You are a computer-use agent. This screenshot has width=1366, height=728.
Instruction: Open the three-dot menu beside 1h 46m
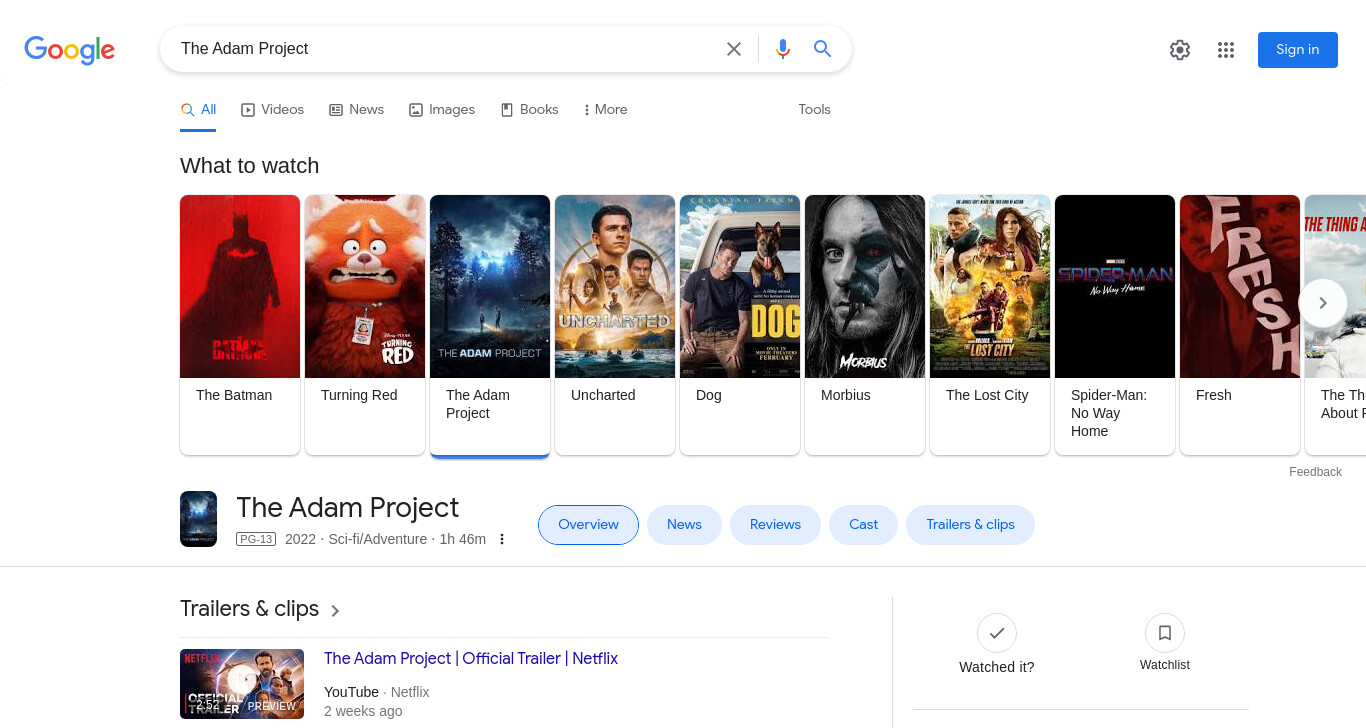pyautogui.click(x=502, y=539)
